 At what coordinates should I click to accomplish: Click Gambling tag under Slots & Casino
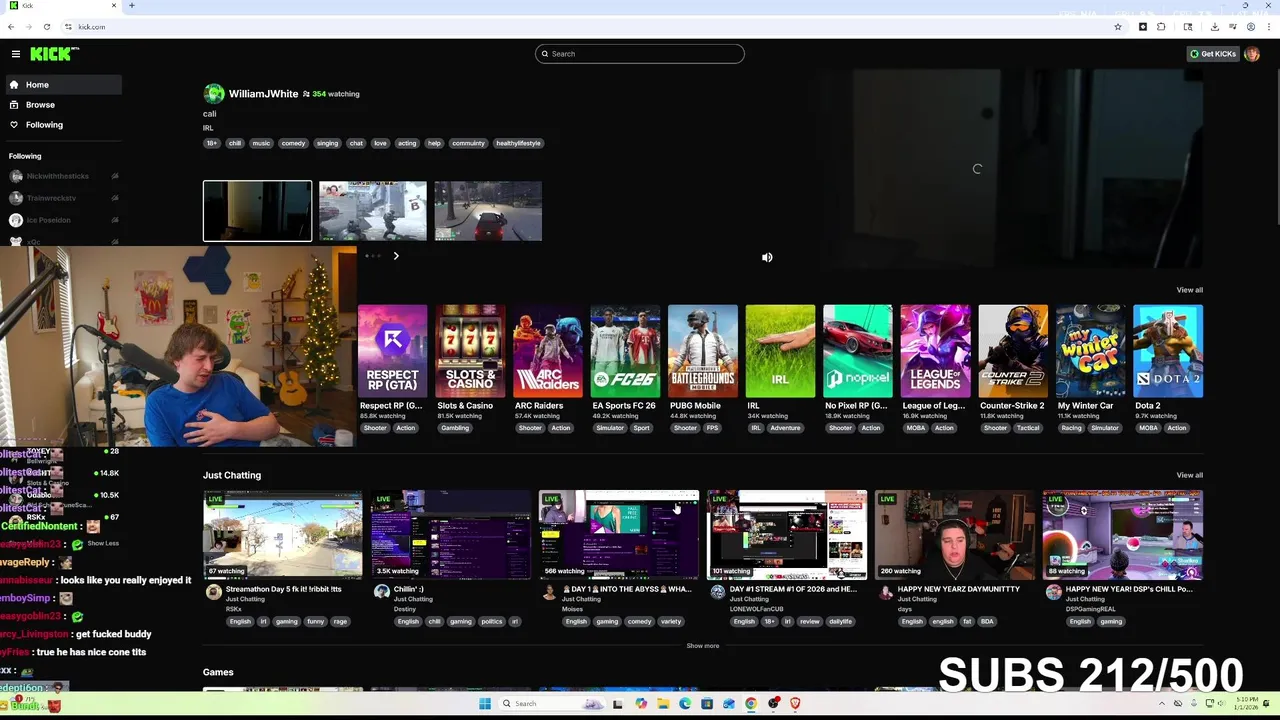click(455, 428)
